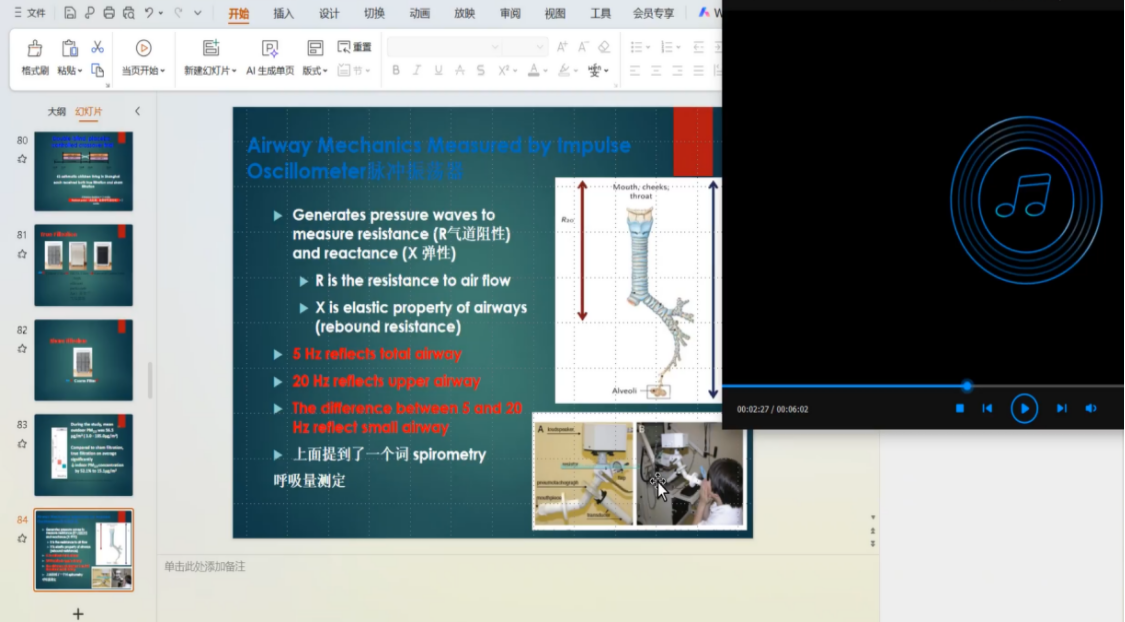
Task: Switch to the Animation (动画) ribbon tab
Action: click(x=420, y=14)
